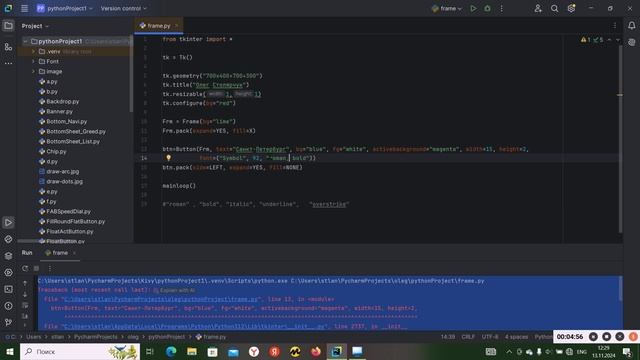Click warnings indicator in editor
The width and height of the screenshot is (640, 360).
click(586, 40)
